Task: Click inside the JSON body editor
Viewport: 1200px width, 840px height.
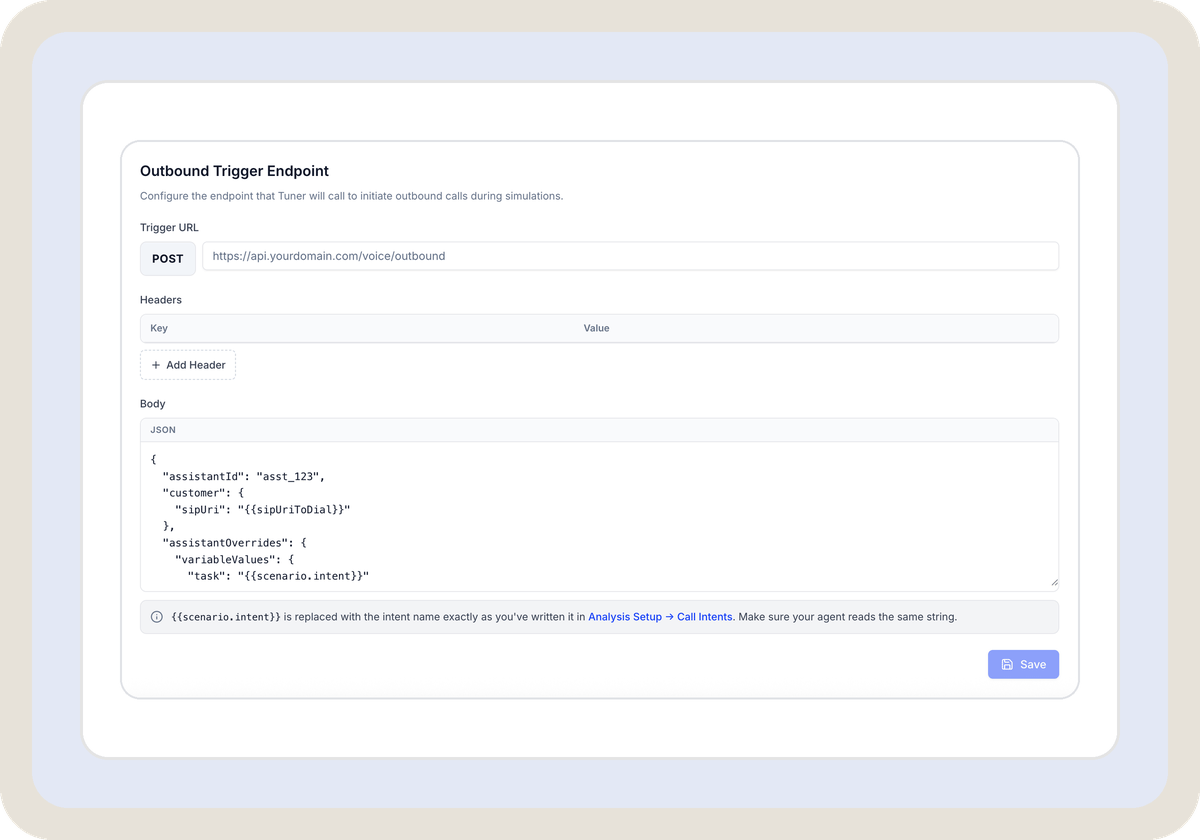Action: click(x=599, y=516)
